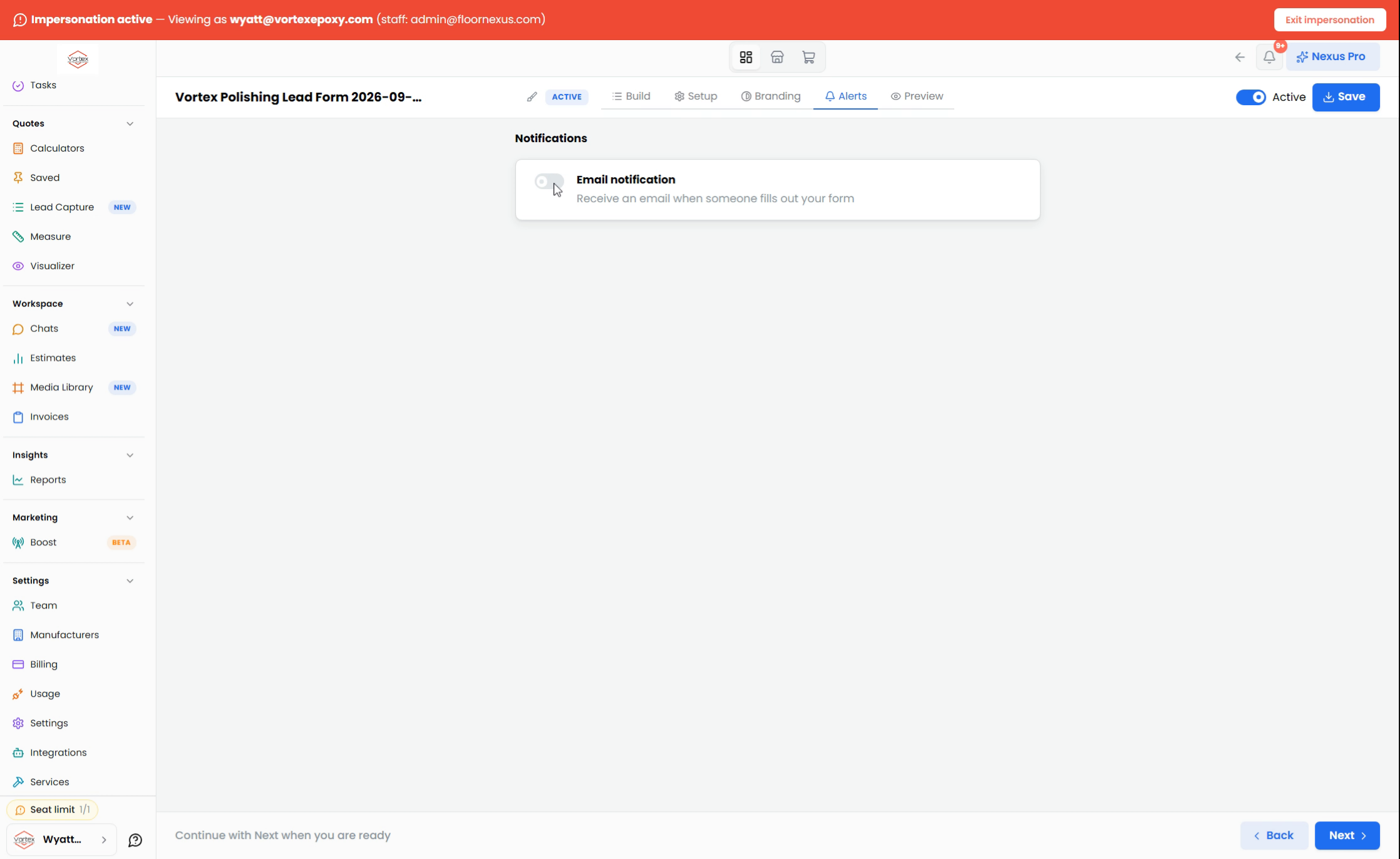Switch to the Setup tab

tap(696, 96)
